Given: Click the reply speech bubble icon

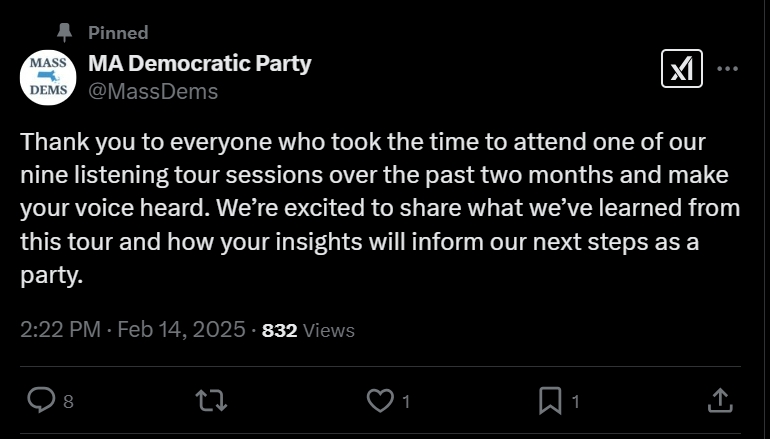Looking at the screenshot, I should (40, 401).
